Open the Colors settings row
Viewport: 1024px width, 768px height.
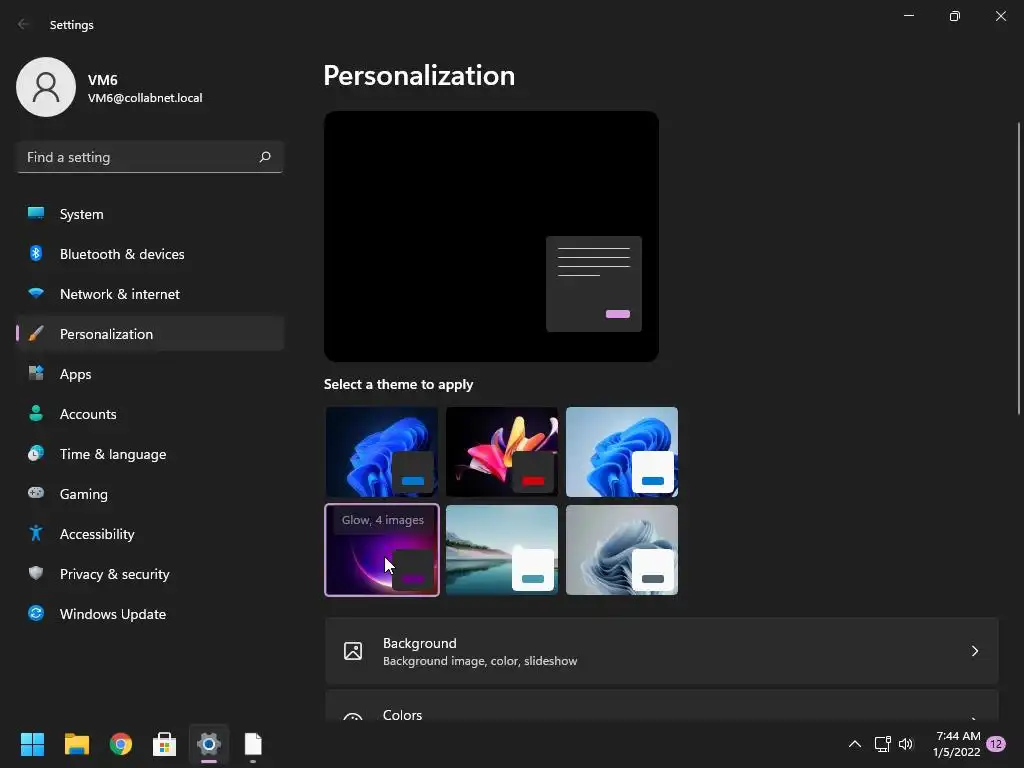662,706
